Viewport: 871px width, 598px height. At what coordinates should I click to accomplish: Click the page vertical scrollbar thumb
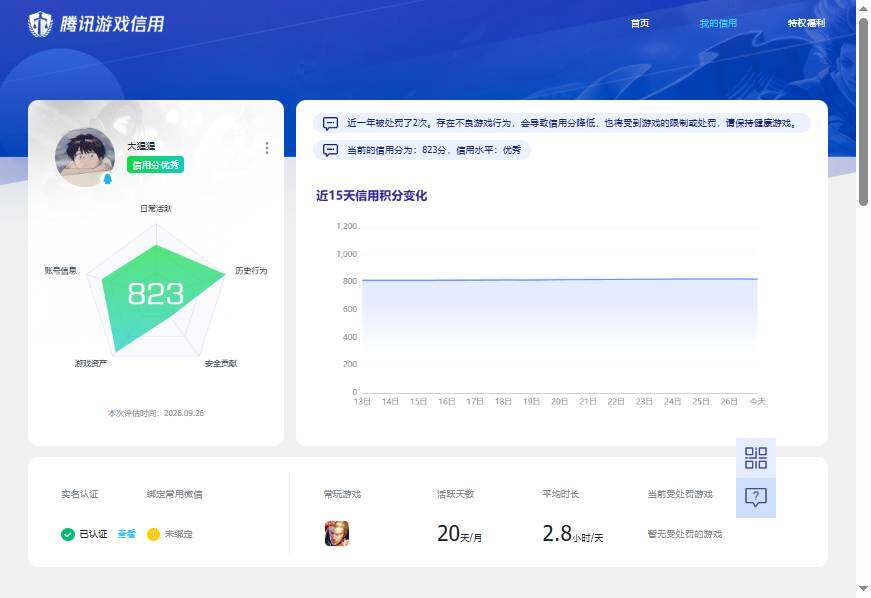click(863, 112)
